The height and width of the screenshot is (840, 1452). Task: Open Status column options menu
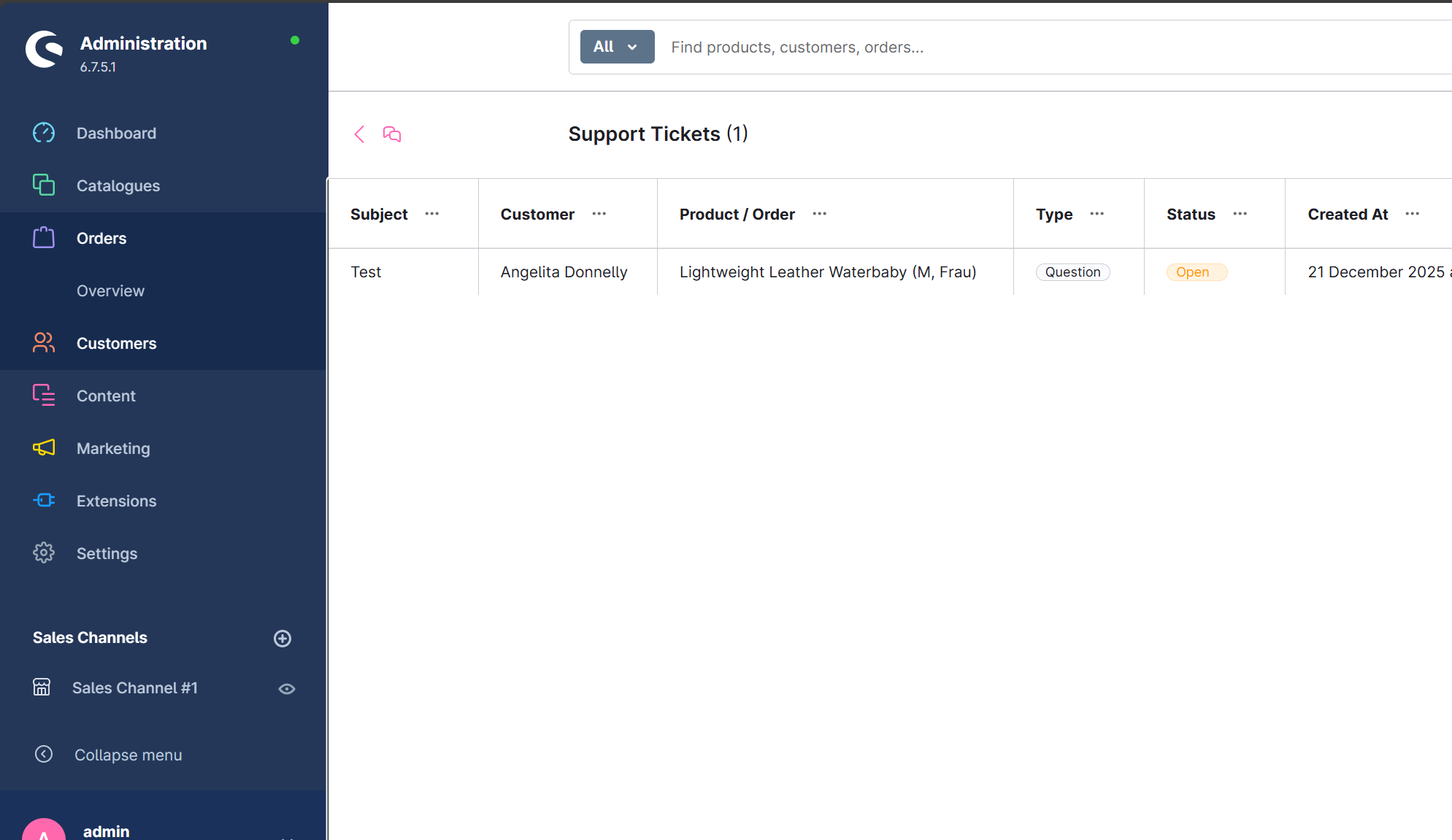point(1240,214)
